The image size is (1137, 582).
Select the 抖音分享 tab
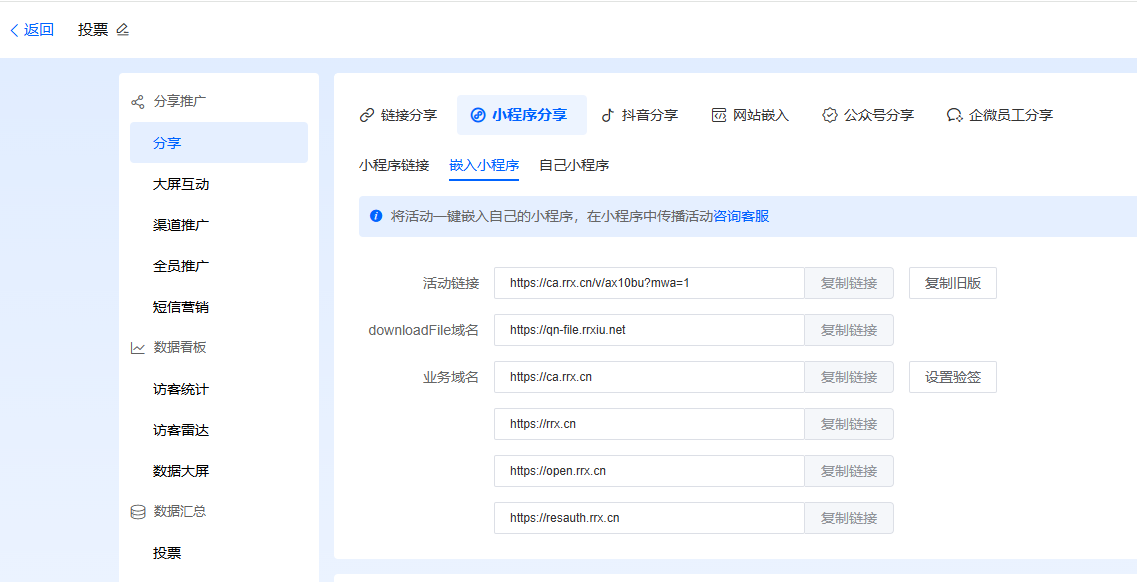pyautogui.click(x=639, y=115)
